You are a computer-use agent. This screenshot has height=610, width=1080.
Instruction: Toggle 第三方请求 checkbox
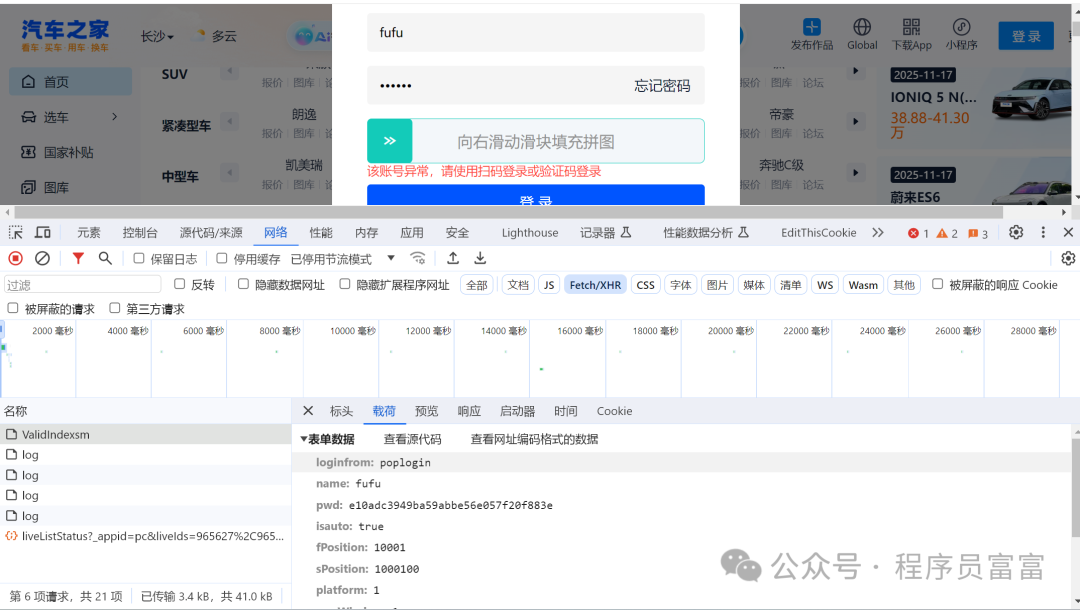click(x=114, y=308)
